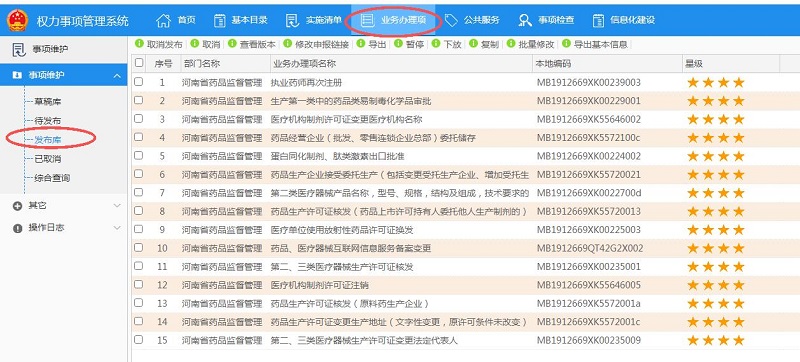800x362 pixels.
Task: Check the box for row 5 蛋白同化制剂
Action: (x=139, y=155)
